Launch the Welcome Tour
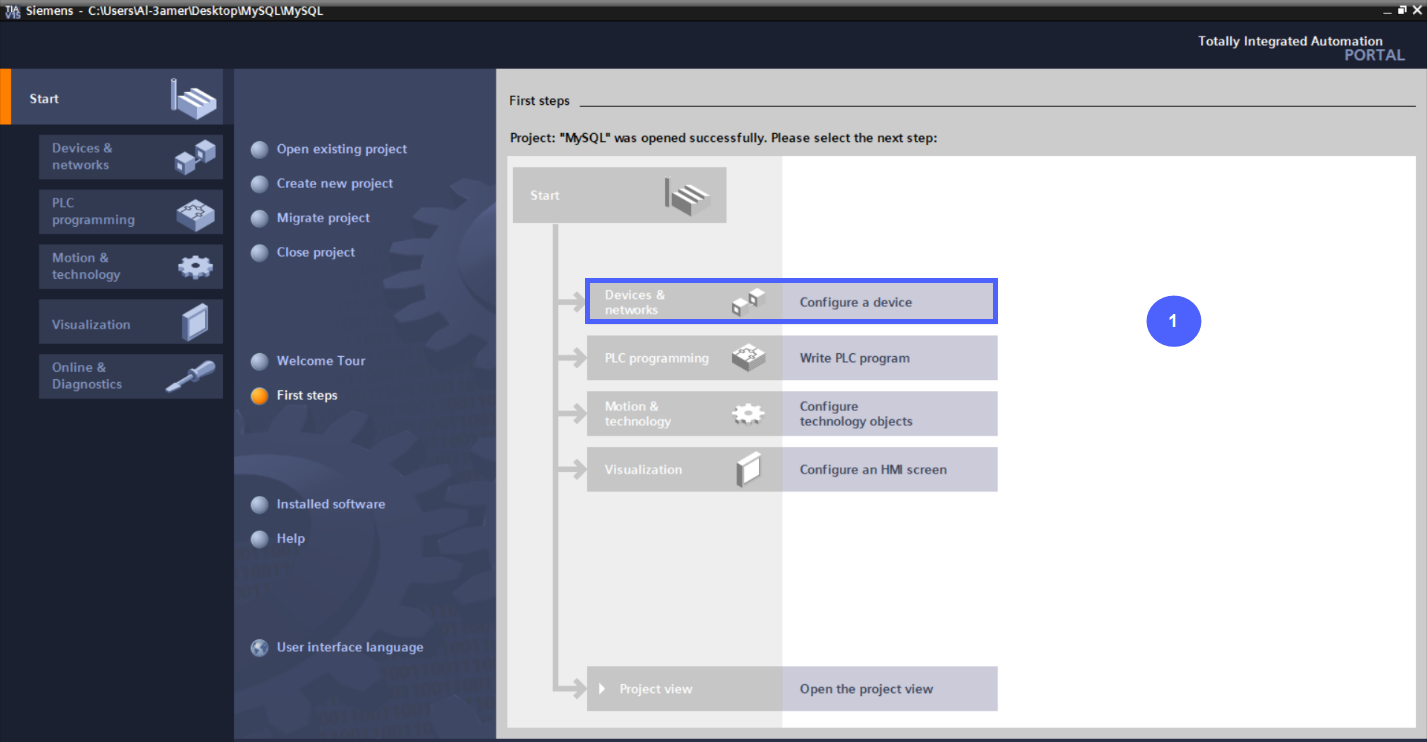Screen dimensions: 1427x742 point(308,361)
